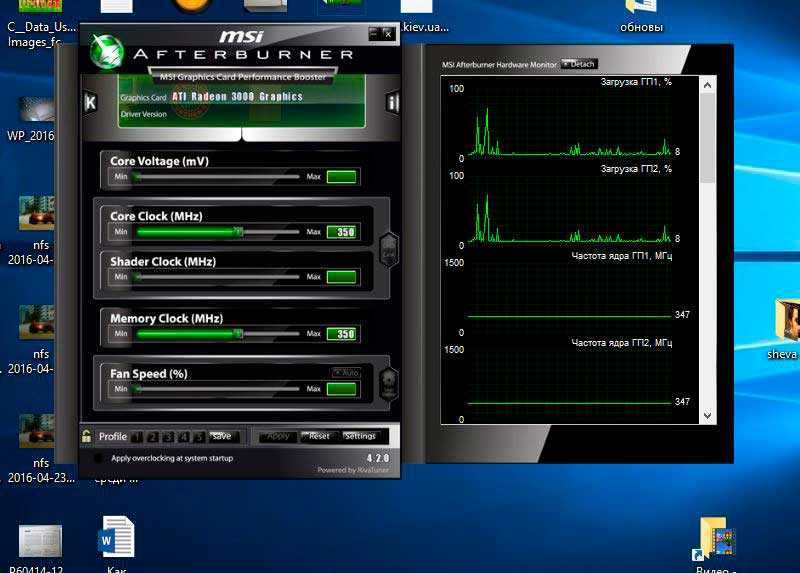Click the version number 4.2.0
The height and width of the screenshot is (573, 800).
tap(378, 458)
